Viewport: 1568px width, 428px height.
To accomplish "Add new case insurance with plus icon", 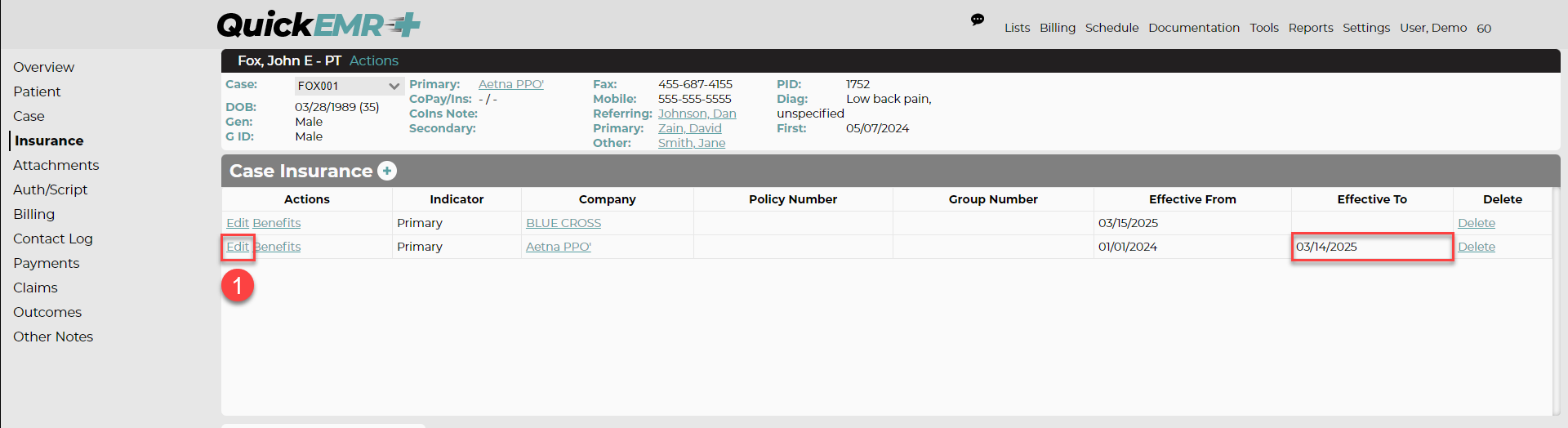I will [x=387, y=171].
